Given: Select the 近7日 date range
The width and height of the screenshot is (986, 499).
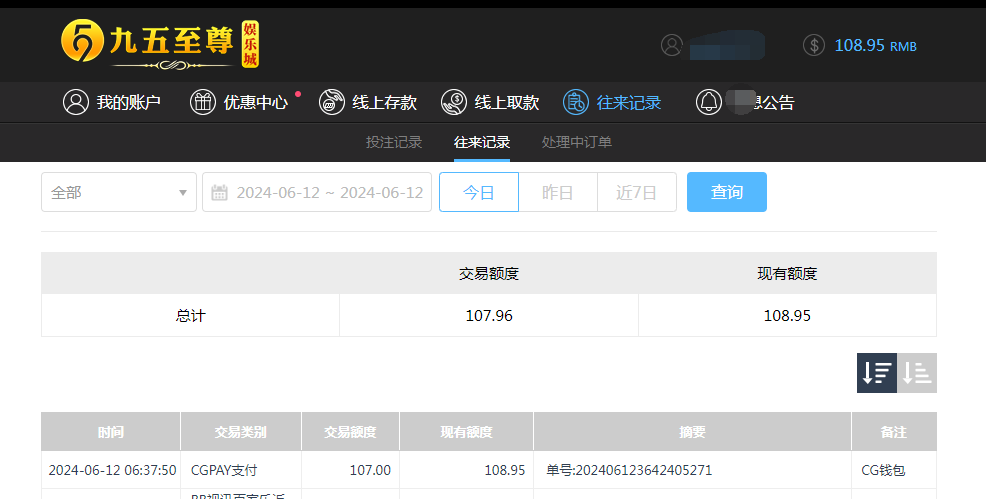Looking at the screenshot, I should 637,192.
